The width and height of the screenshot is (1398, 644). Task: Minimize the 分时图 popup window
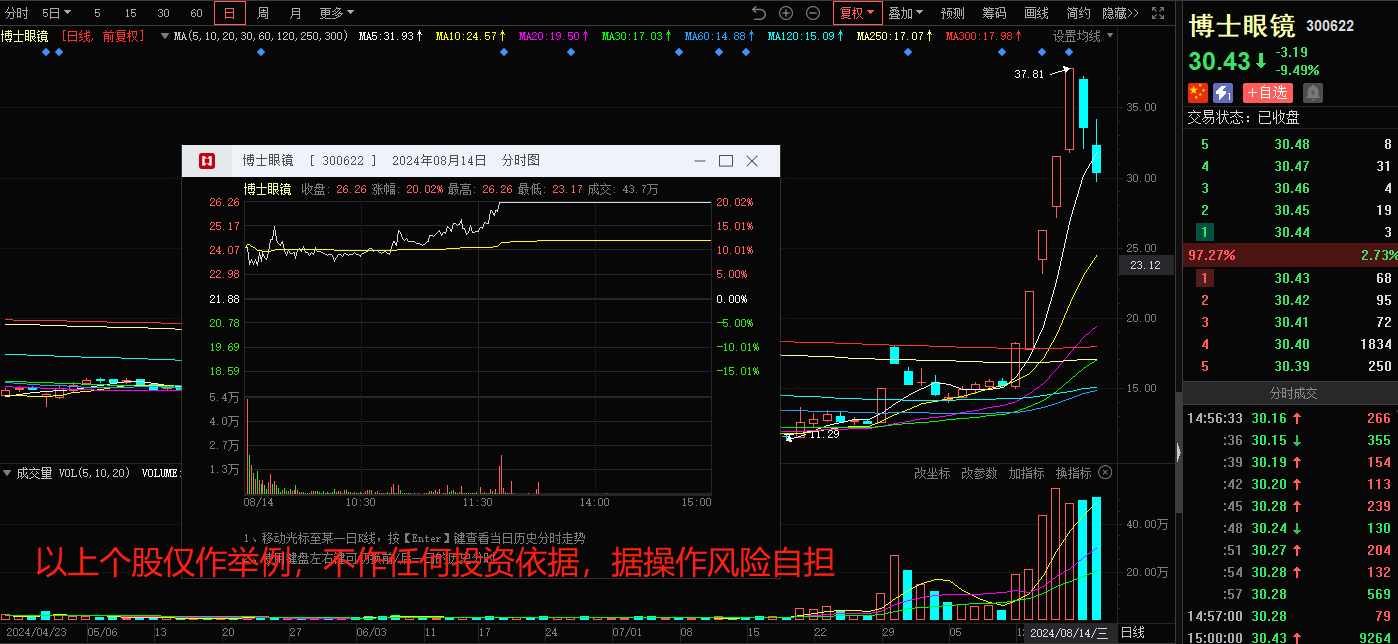coord(700,160)
